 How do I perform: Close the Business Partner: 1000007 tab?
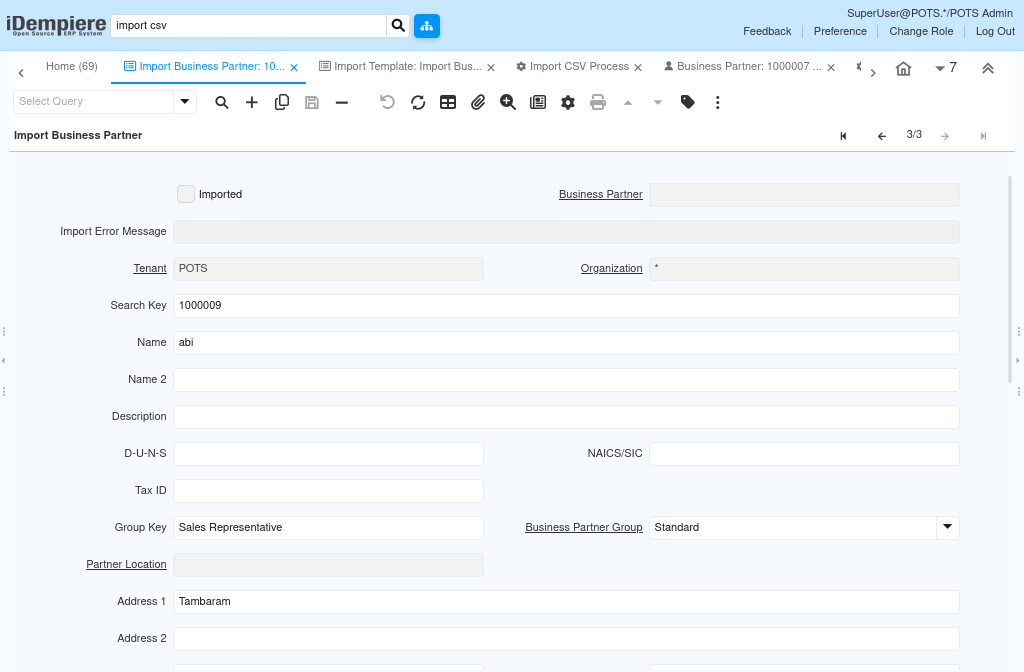pyautogui.click(x=831, y=67)
